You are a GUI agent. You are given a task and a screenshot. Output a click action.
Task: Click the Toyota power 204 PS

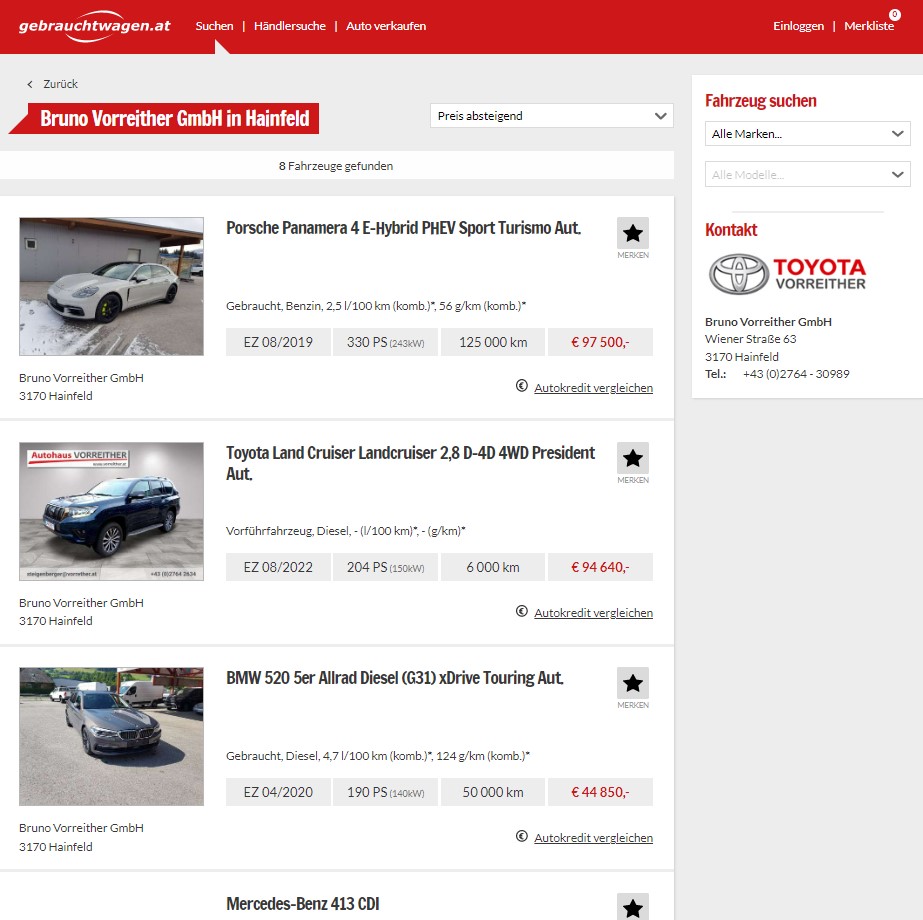385,567
